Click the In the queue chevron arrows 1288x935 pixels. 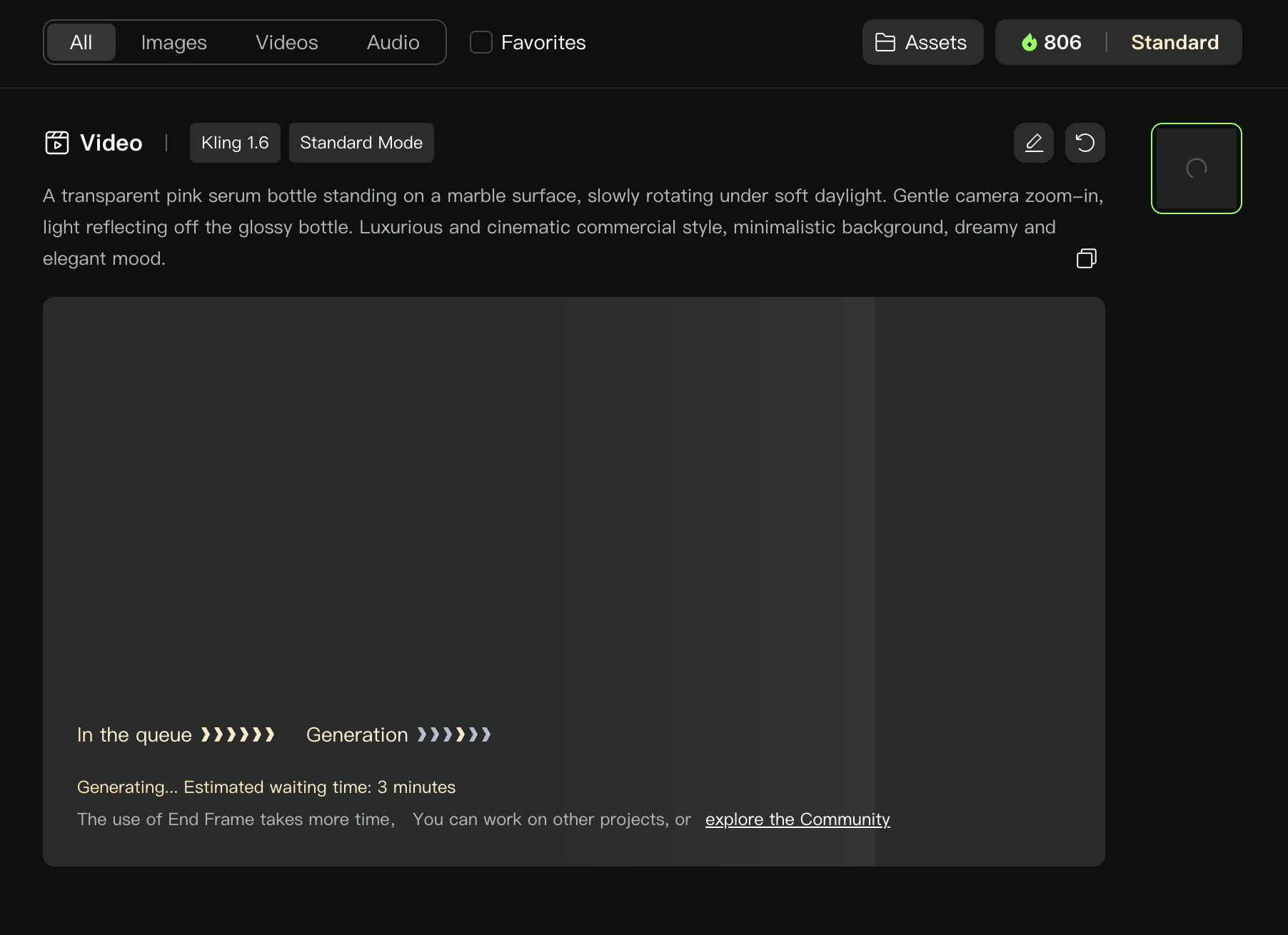(238, 734)
